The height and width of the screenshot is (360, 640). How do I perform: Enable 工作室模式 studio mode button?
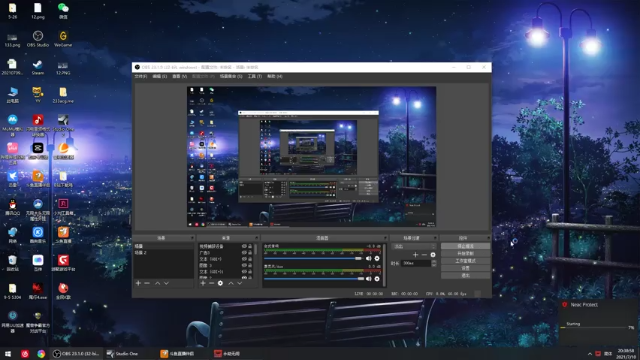click(x=466, y=261)
